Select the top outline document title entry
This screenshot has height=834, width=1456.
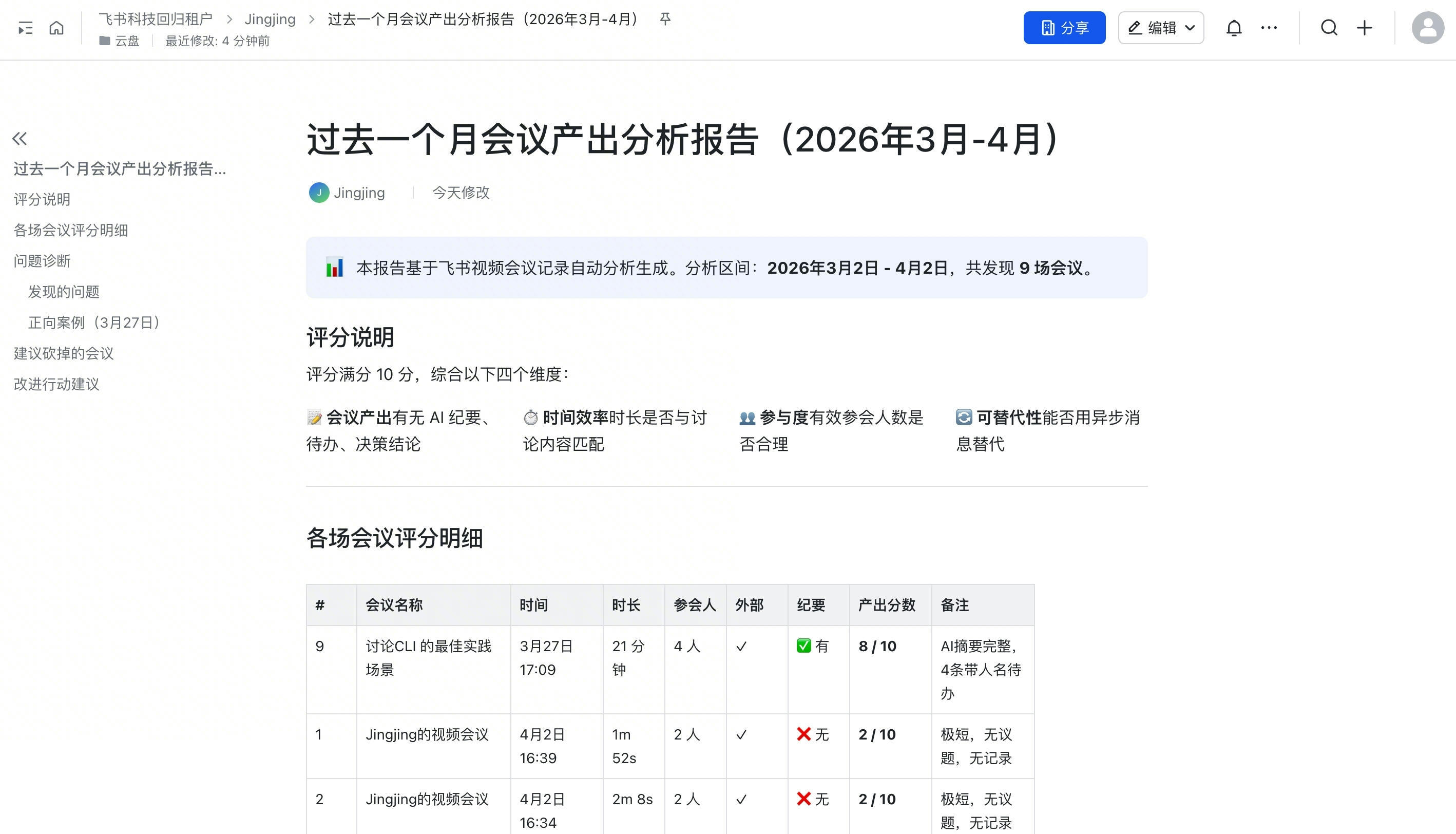[120, 168]
